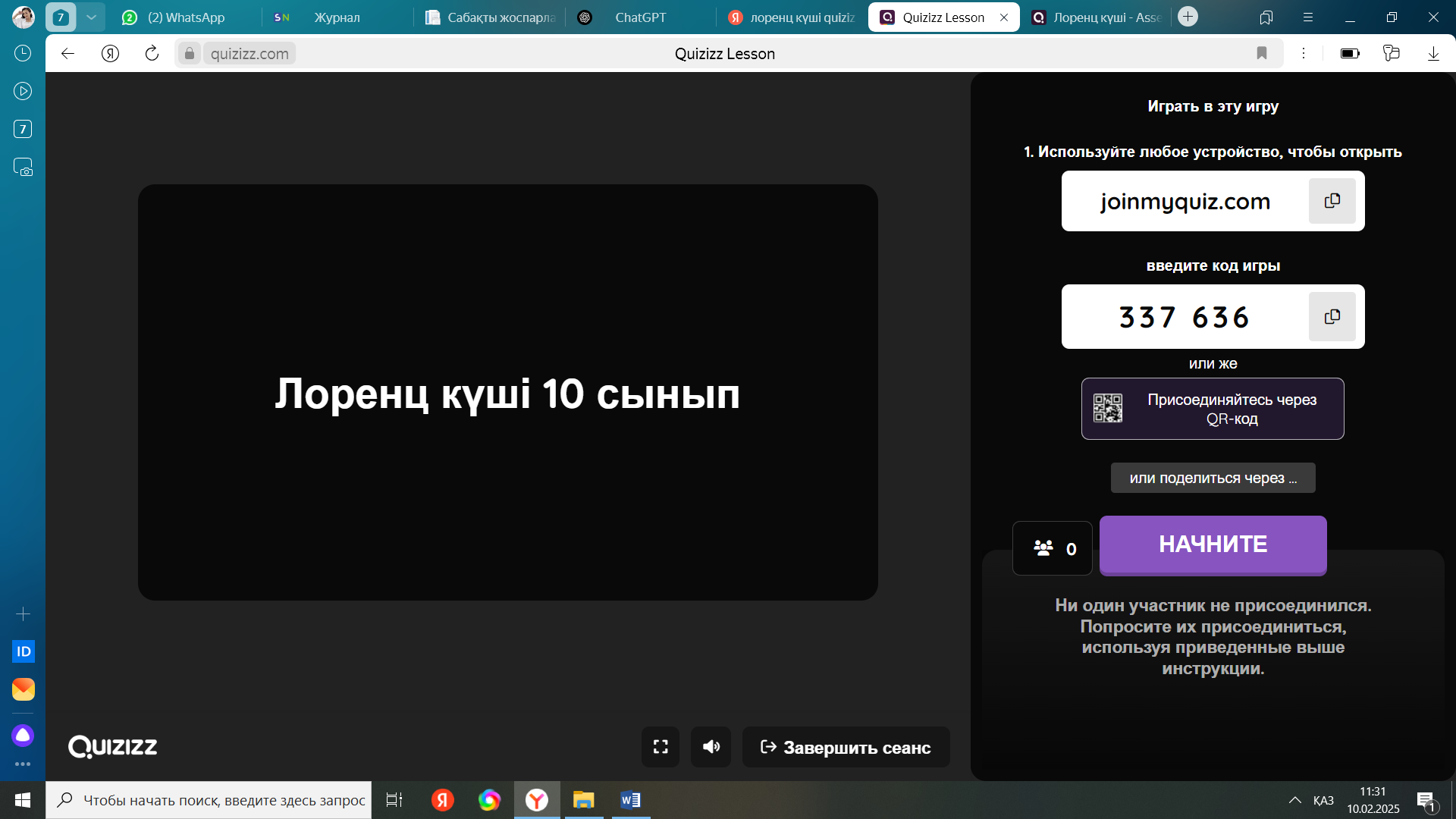This screenshot has width=1456, height=819.
Task: Join through QR code button
Action: point(1213,409)
